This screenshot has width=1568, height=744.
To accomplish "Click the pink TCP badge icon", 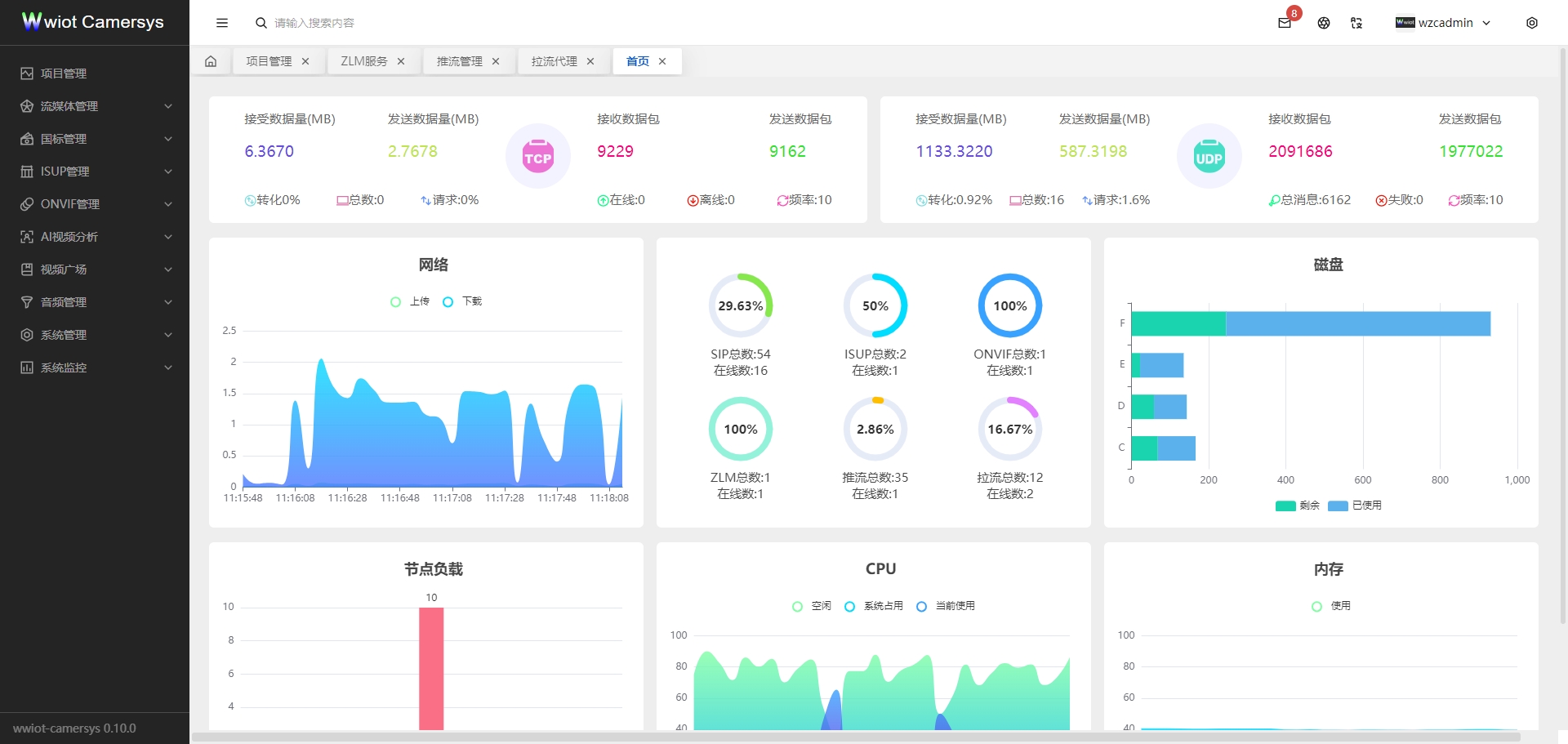I will (537, 157).
